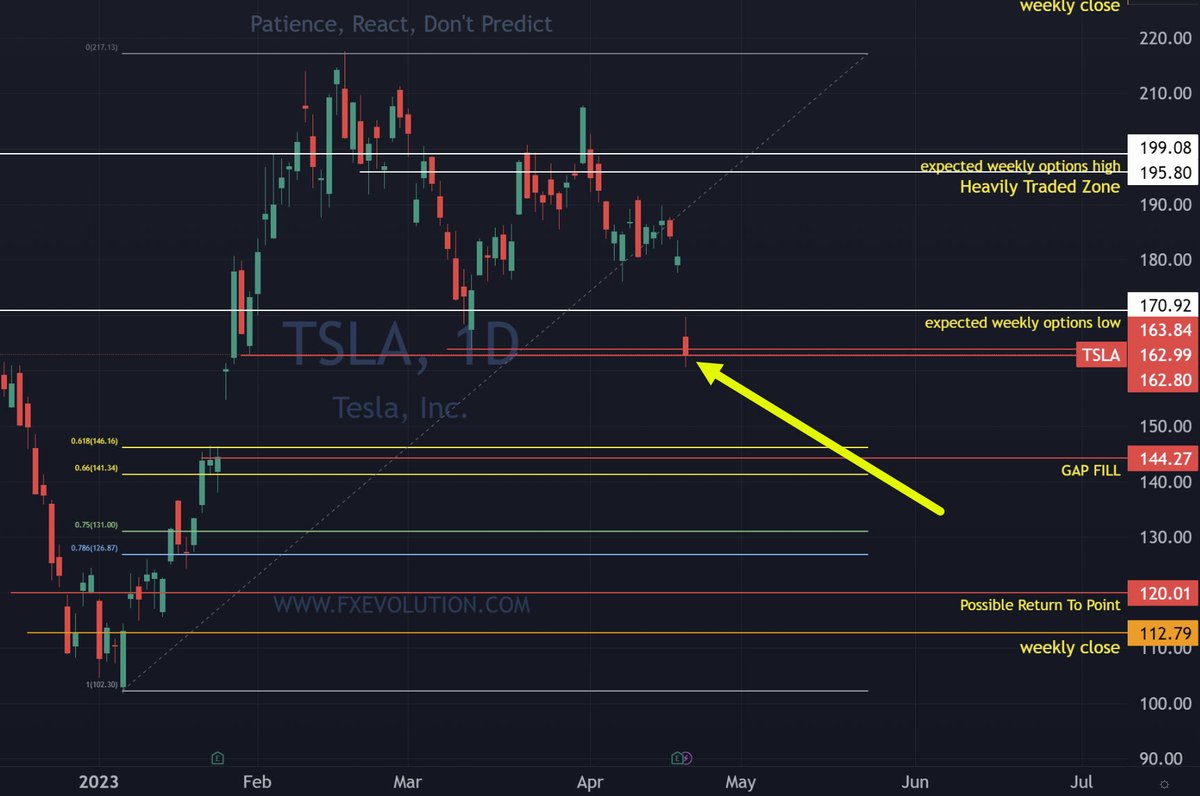The image size is (1200, 796).
Task: Click the 'Heavily Traded Zone' annotation
Action: [x=1040, y=186]
